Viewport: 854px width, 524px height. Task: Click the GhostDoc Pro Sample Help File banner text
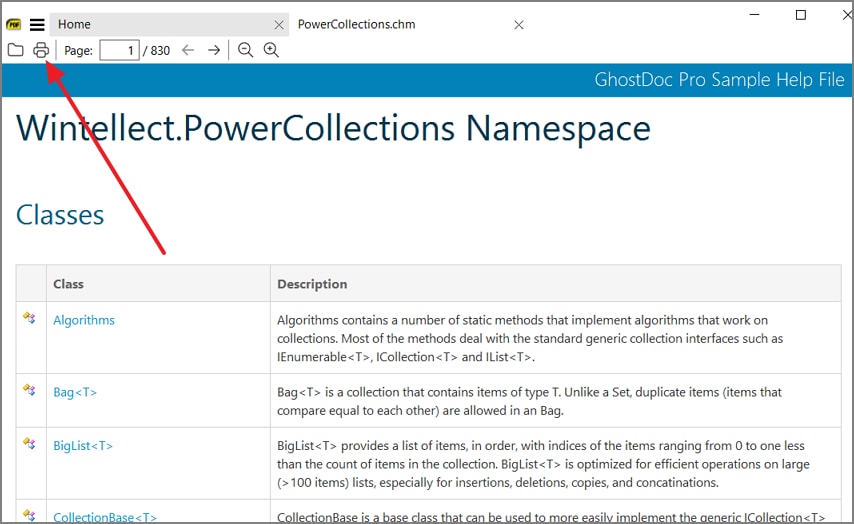click(719, 80)
